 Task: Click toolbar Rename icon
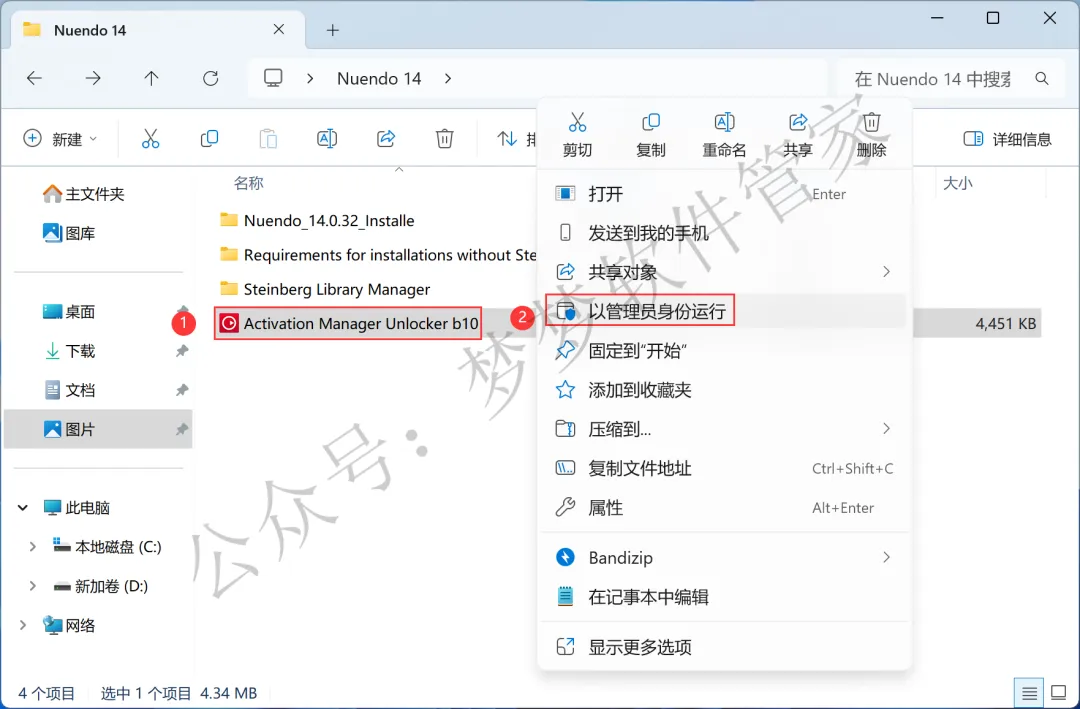coord(326,138)
